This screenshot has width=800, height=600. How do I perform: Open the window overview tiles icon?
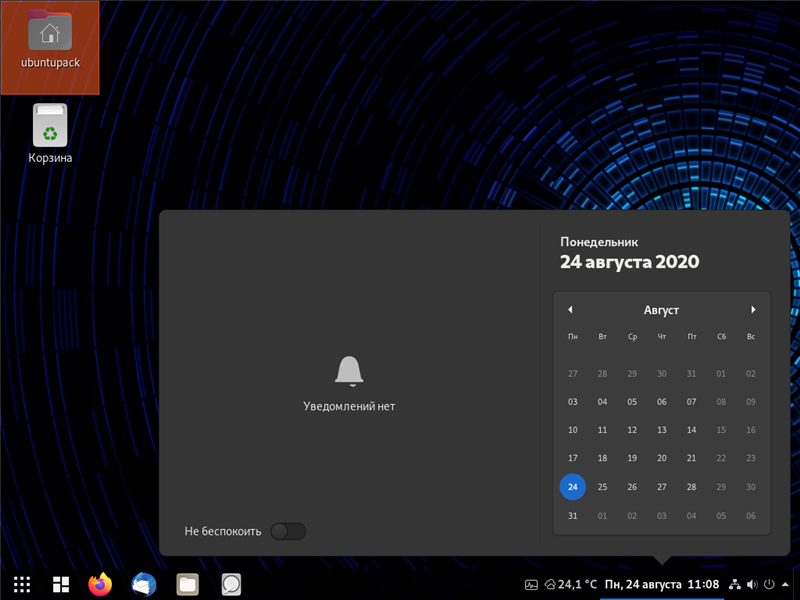(x=61, y=584)
